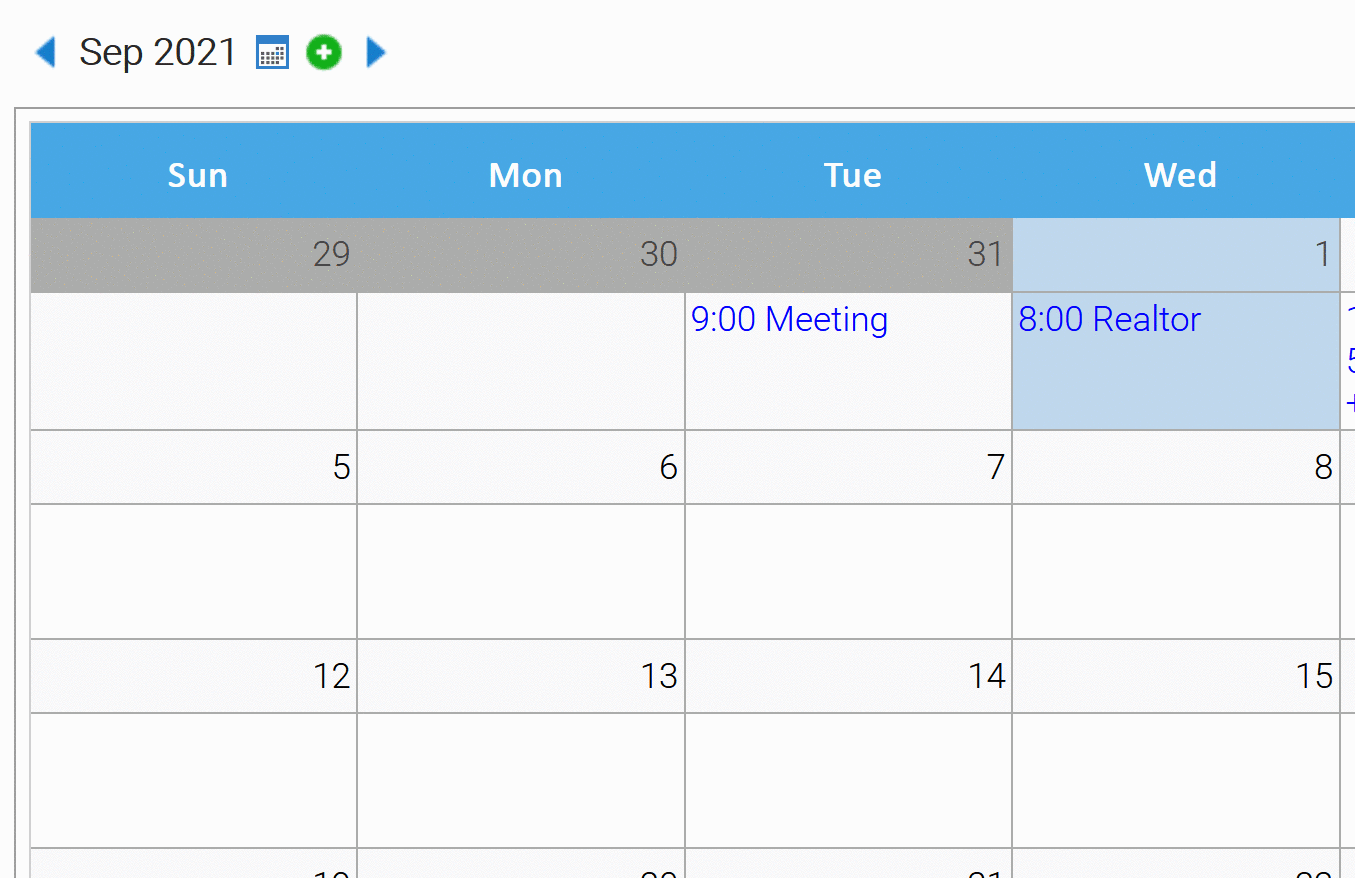
Task: Go to previous month with left arrow
Action: 45,52
